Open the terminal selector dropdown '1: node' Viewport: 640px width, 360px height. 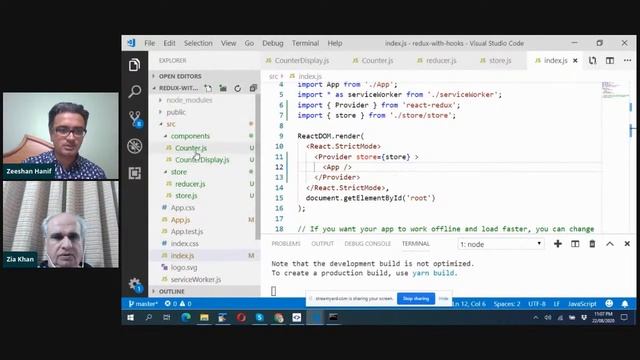(x=500, y=244)
